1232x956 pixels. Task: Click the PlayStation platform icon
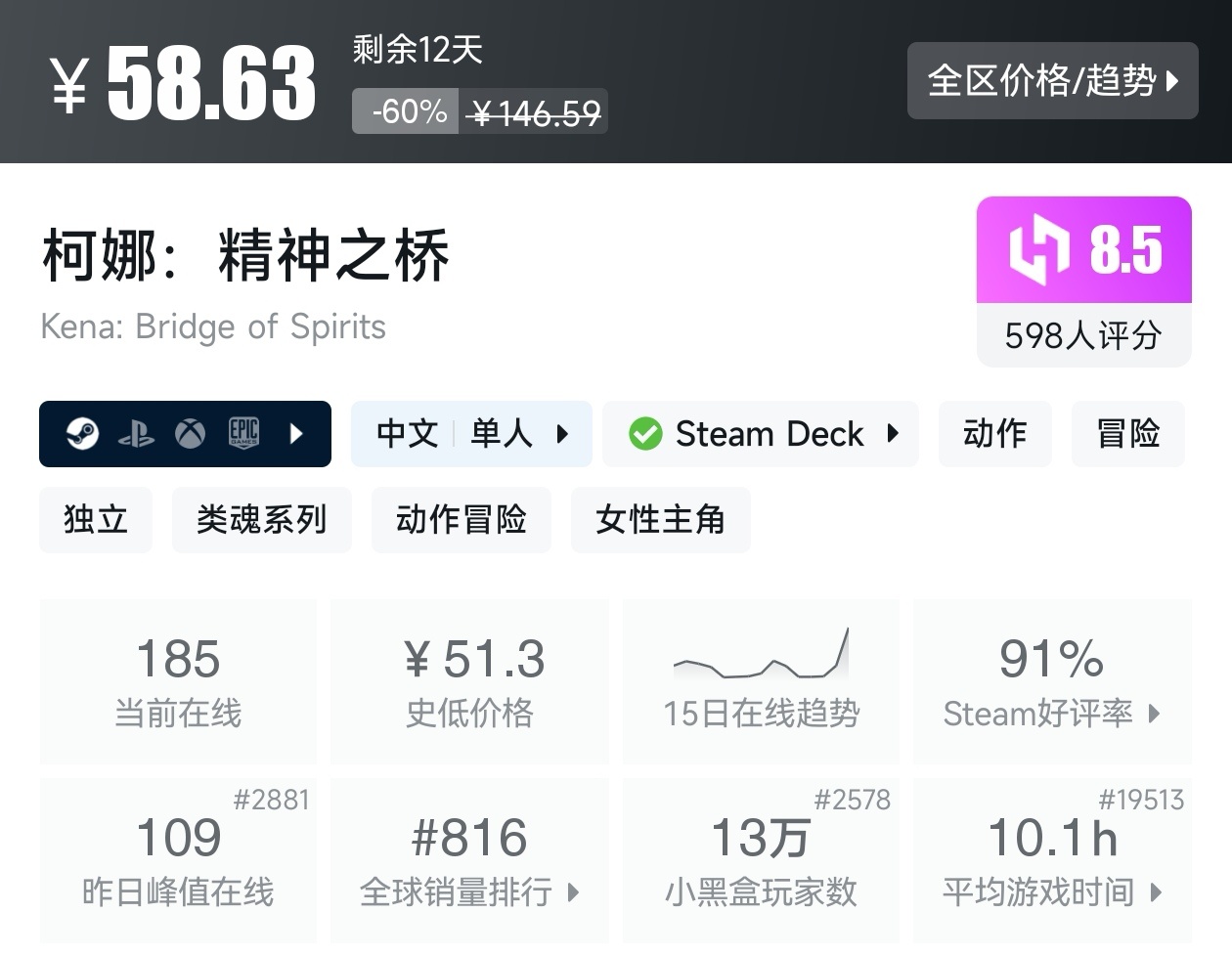[x=136, y=434]
